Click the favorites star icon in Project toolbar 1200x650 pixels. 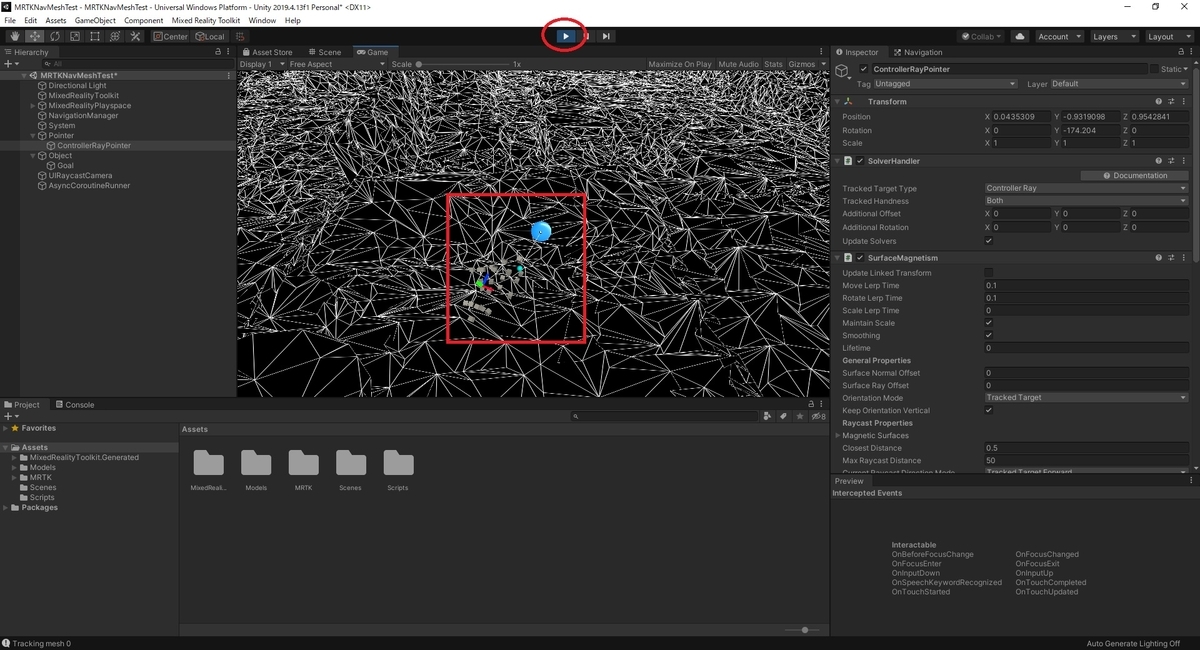801,416
